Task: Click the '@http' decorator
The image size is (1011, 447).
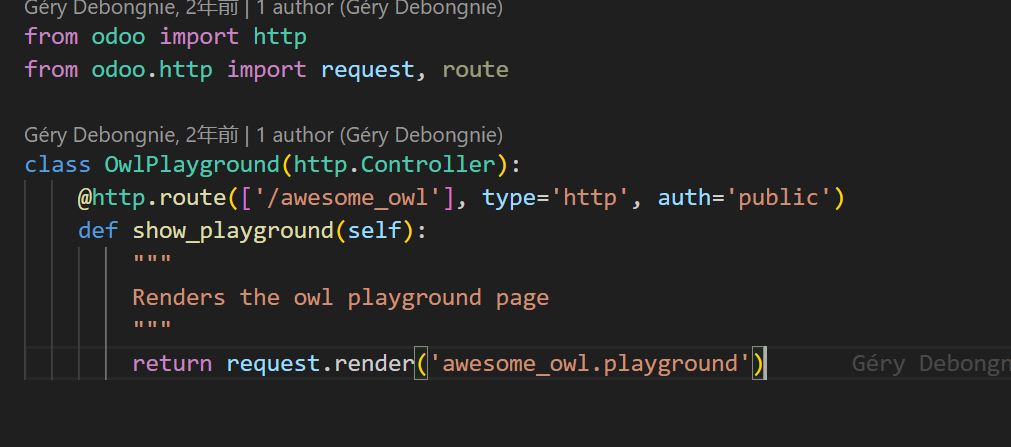Action: (x=112, y=197)
